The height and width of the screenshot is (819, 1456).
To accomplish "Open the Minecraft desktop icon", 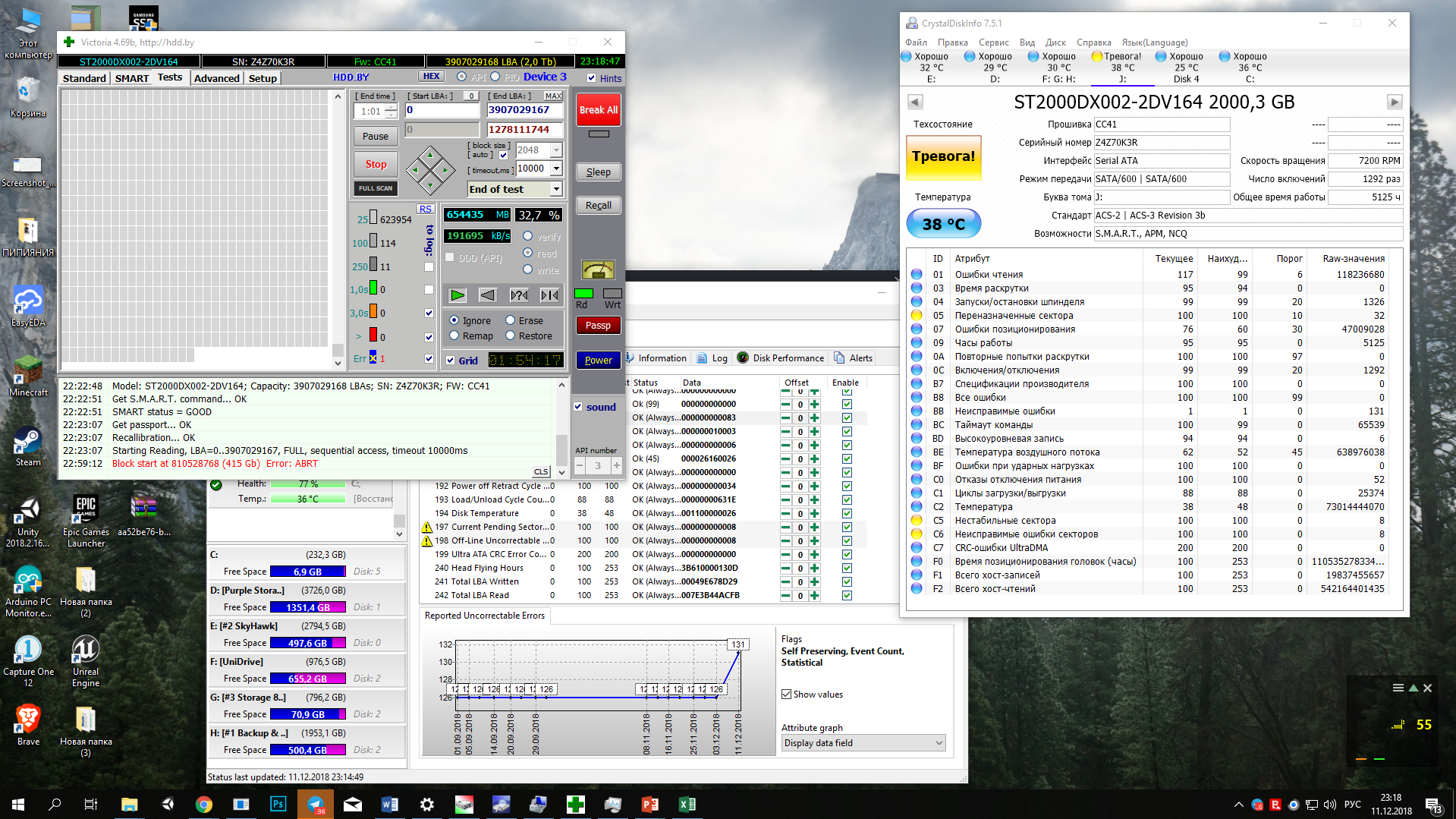I will click(28, 376).
